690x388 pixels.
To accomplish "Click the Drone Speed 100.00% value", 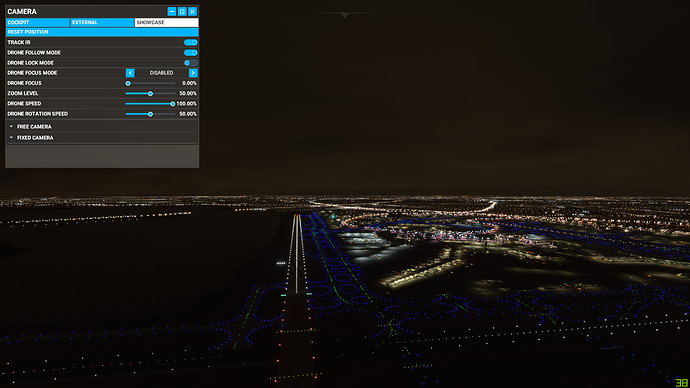I will pos(187,104).
